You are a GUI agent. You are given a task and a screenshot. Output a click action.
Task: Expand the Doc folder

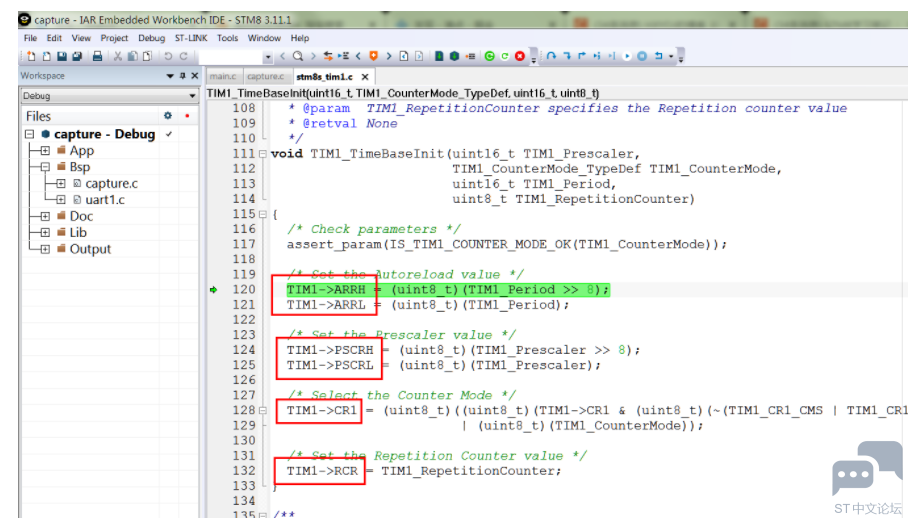point(45,216)
